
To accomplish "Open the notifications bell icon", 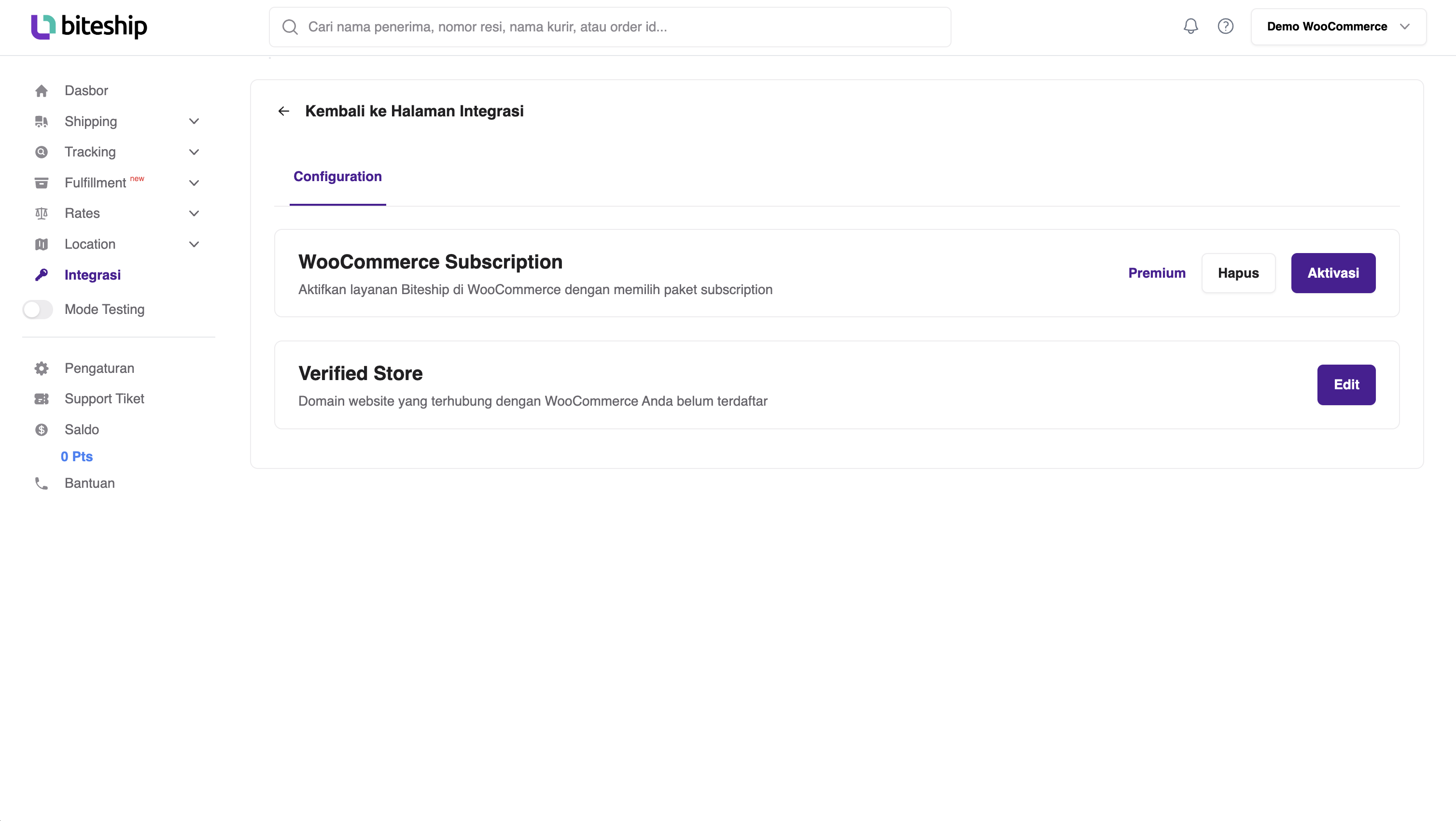I will point(1190,26).
